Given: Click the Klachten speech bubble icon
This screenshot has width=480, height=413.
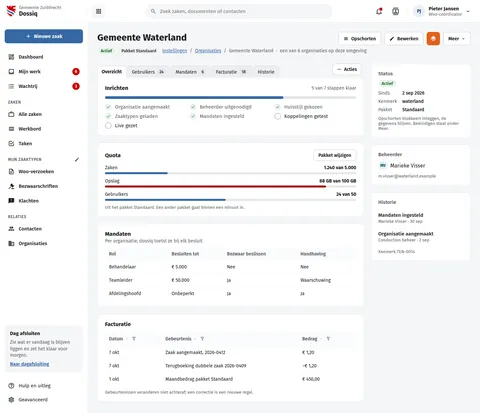Looking at the screenshot, I should click(x=11, y=201).
